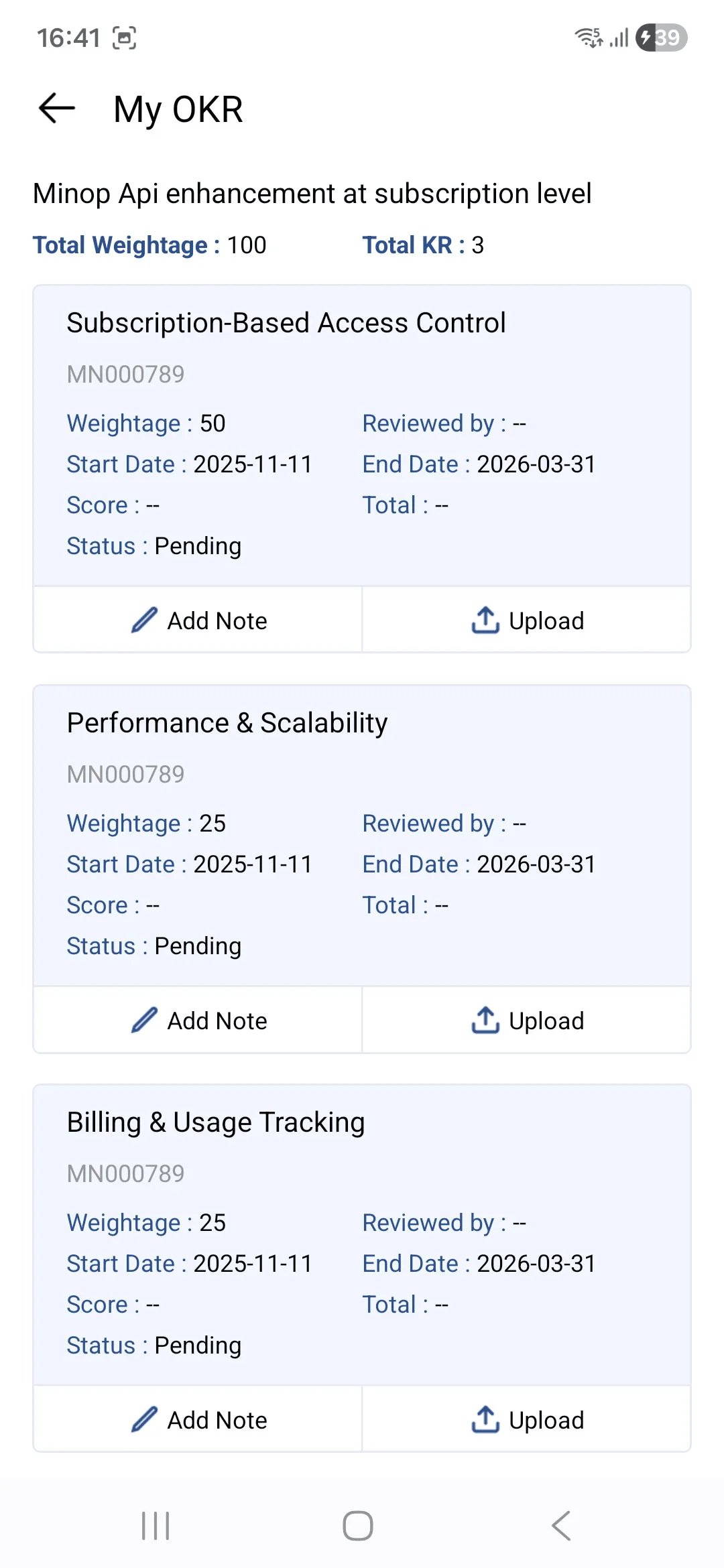Open recent apps from navigation bar
The width and height of the screenshot is (724, 1568).
point(156,1526)
